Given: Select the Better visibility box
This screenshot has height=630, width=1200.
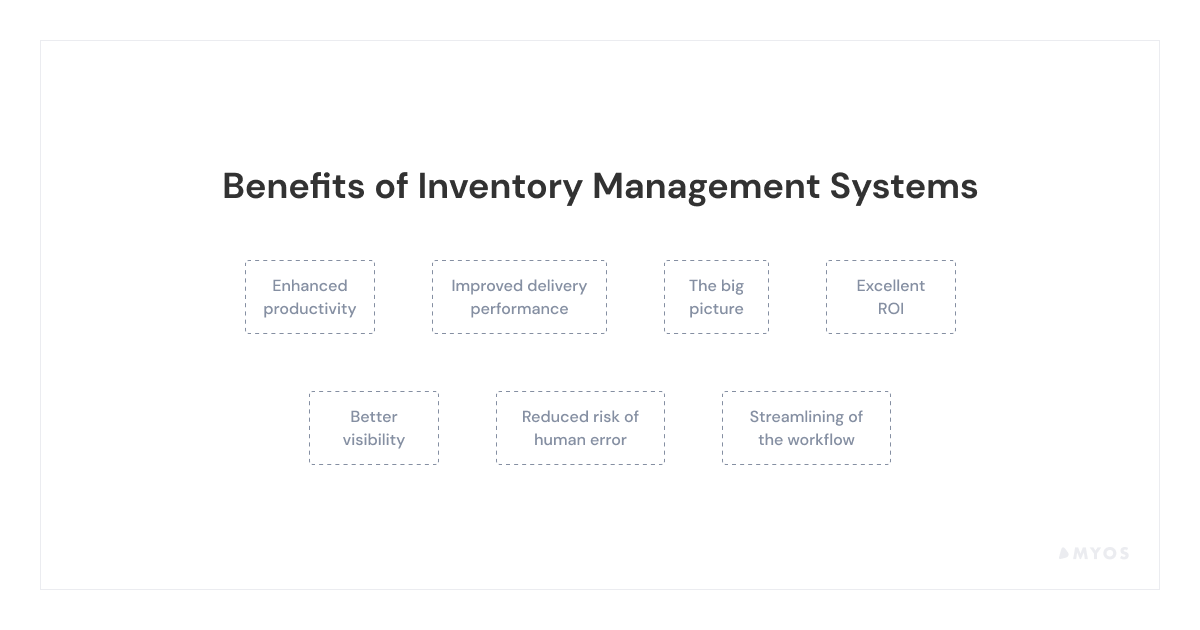Looking at the screenshot, I should (373, 428).
